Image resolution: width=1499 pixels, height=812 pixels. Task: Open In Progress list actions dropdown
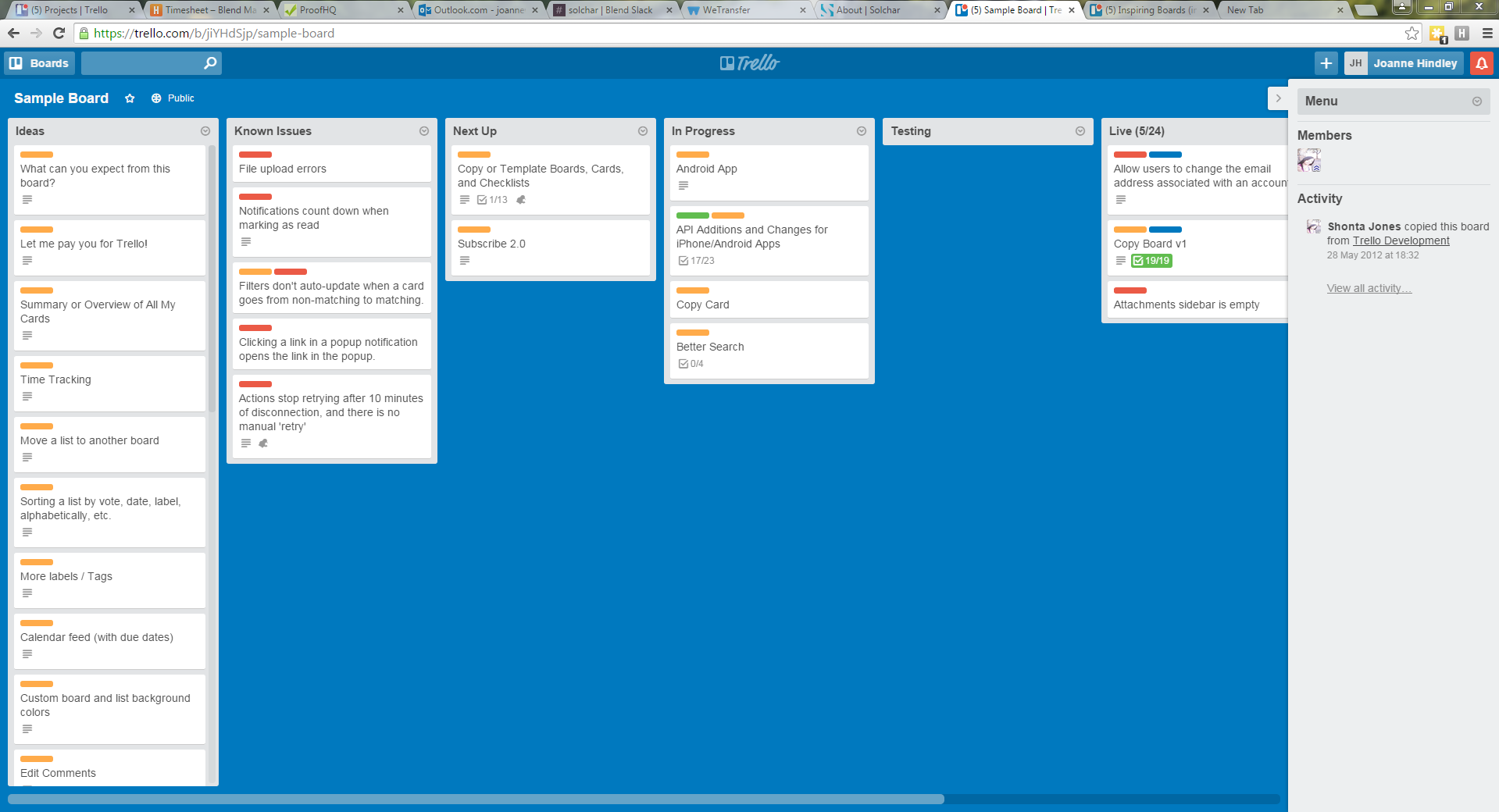click(862, 131)
